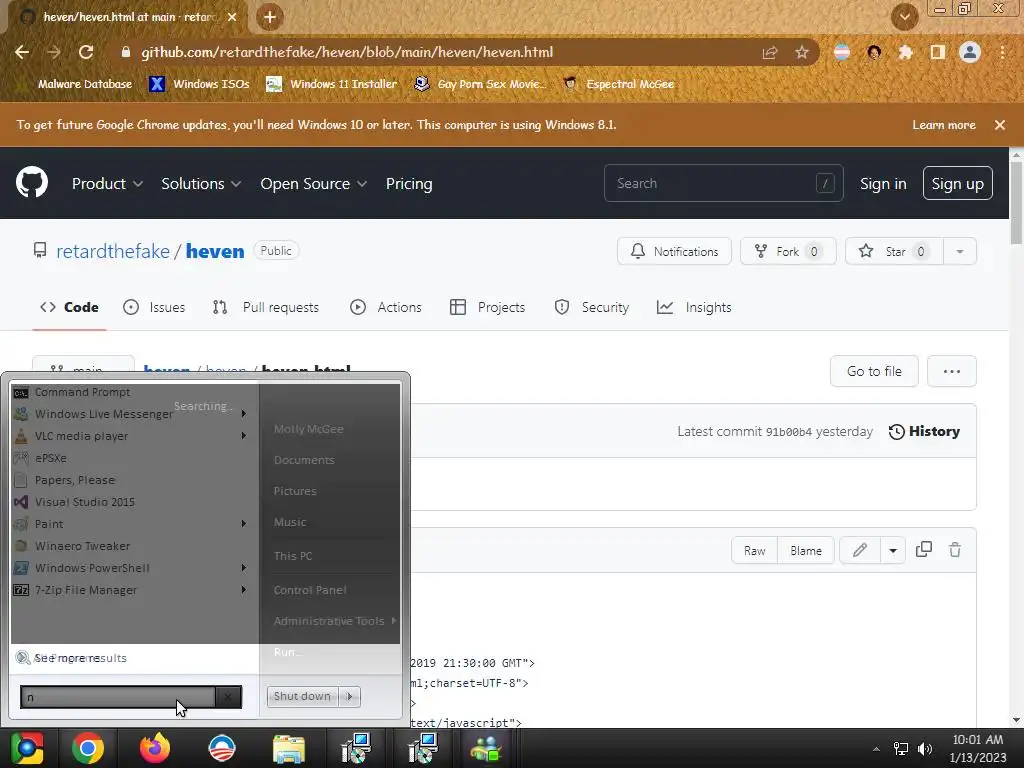Viewport: 1024px width, 768px height.
Task: Open Chrome profile avatar icon
Action: 970,52
